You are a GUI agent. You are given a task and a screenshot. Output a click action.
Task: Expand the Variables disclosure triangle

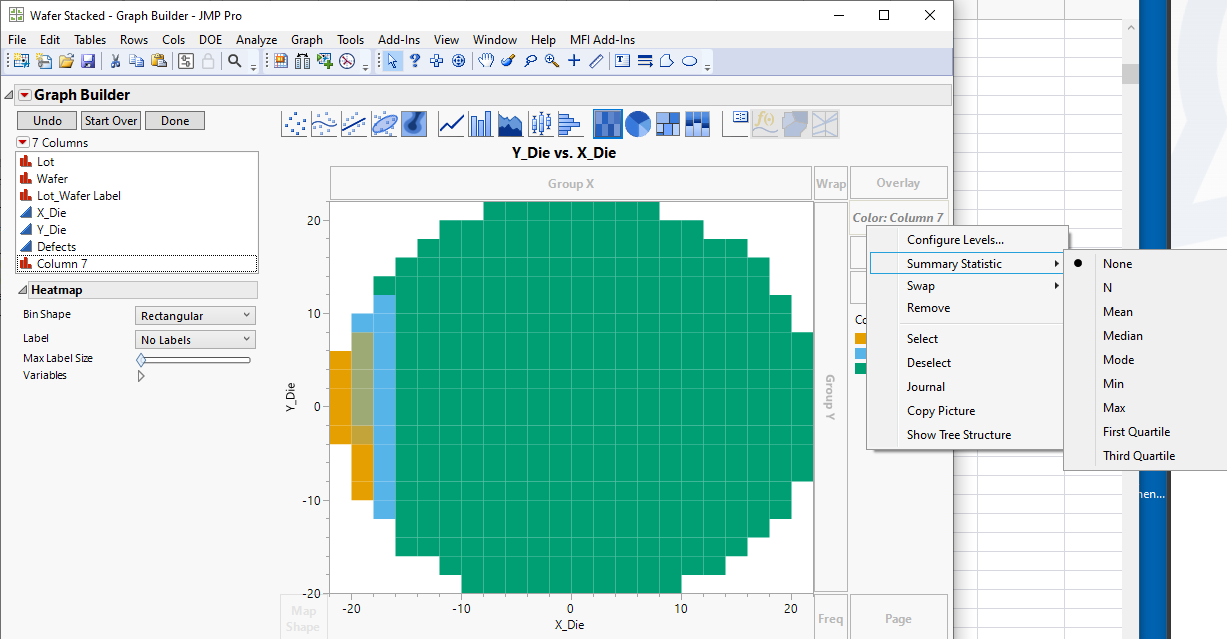tap(140, 375)
